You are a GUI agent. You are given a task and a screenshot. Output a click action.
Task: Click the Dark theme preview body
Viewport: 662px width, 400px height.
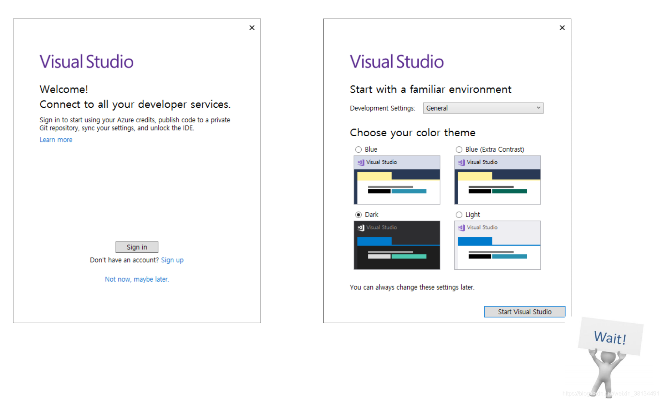click(397, 251)
